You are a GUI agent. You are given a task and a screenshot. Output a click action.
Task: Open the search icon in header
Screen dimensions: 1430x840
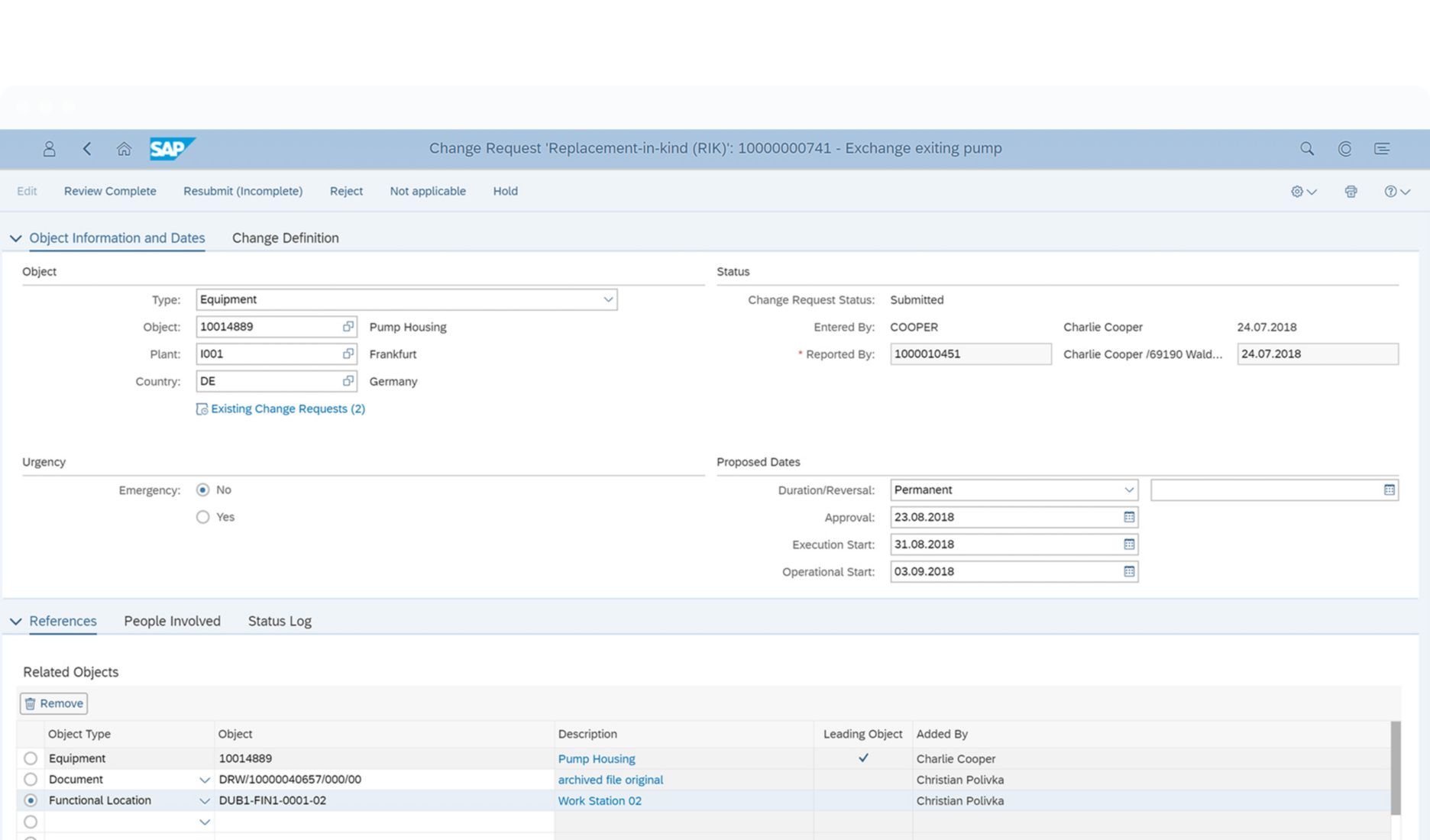tap(1306, 148)
